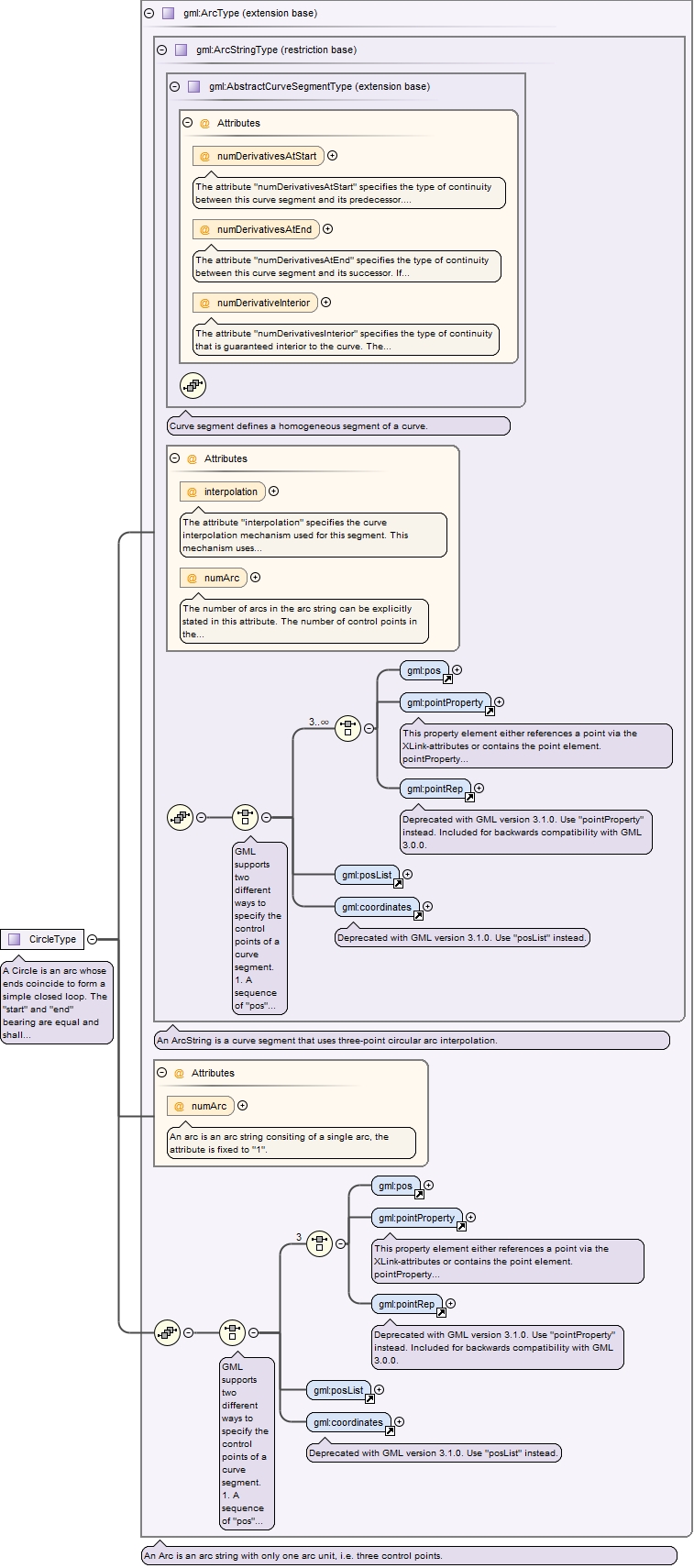This screenshot has height=1568, width=694.
Task: Toggle the plus beside interpolation attribute
Action: pos(273,491)
